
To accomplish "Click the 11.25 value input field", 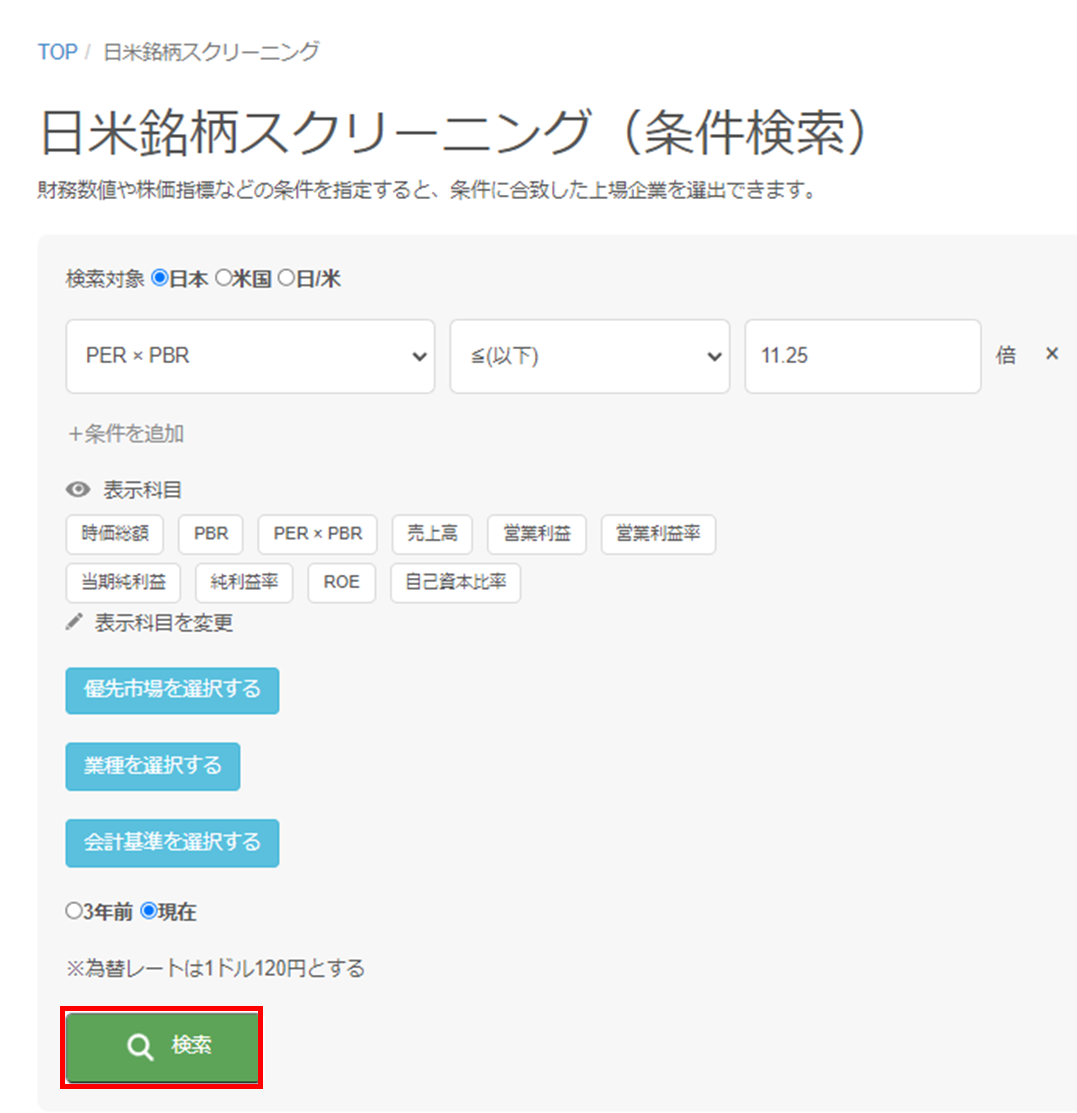I will coord(863,356).
